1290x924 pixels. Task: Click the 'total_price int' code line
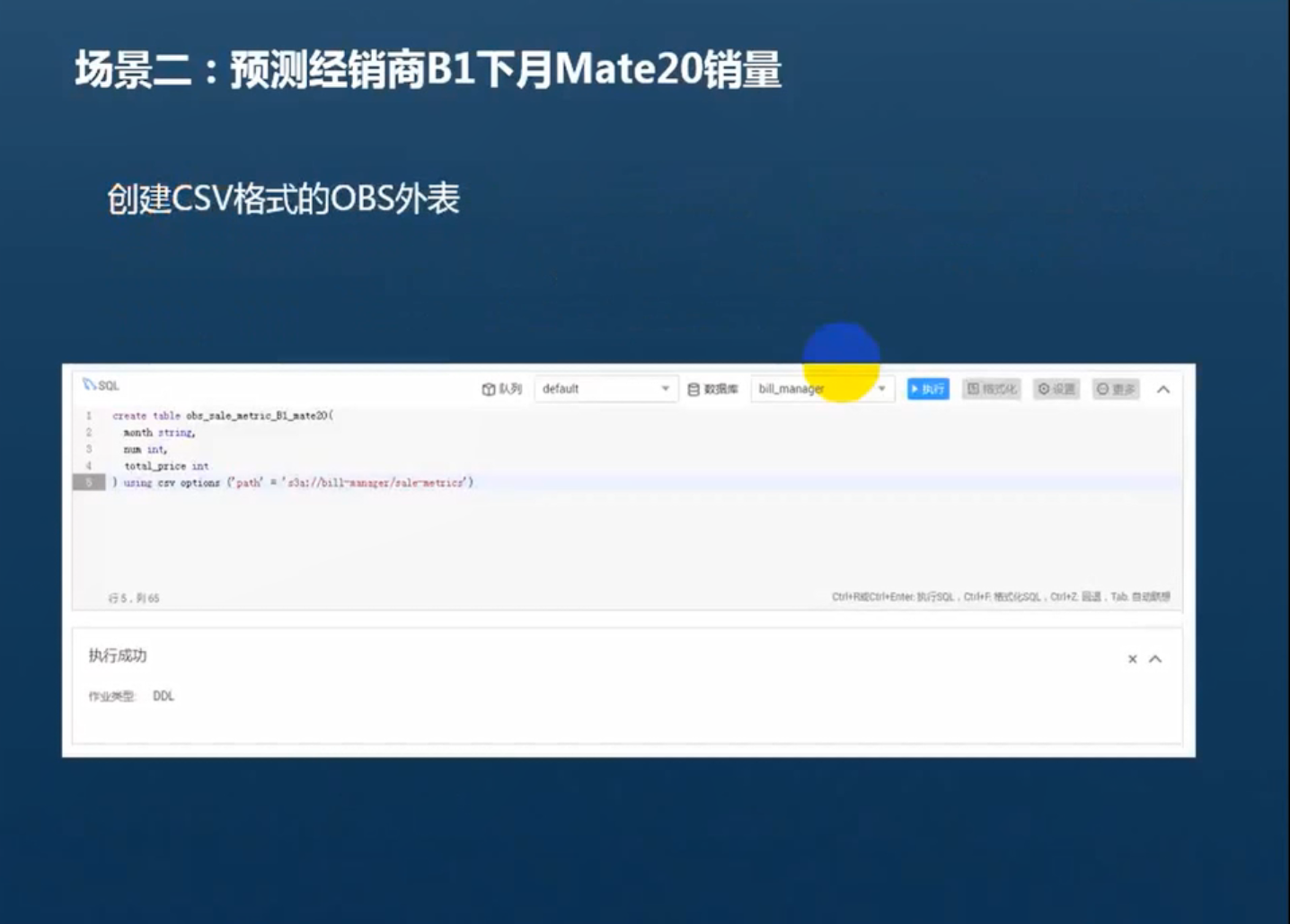[166, 466]
